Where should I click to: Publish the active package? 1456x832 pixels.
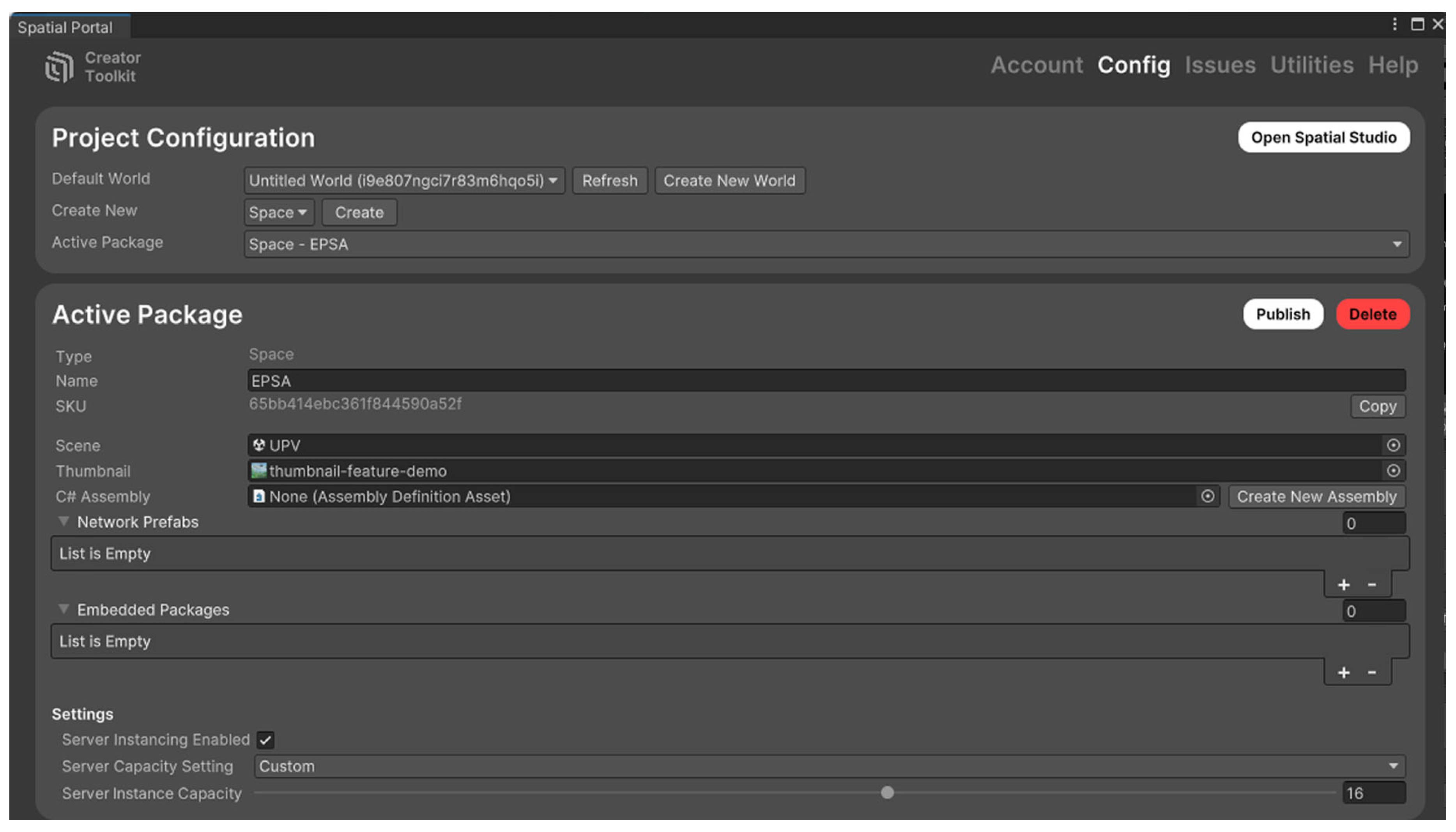(x=1283, y=314)
